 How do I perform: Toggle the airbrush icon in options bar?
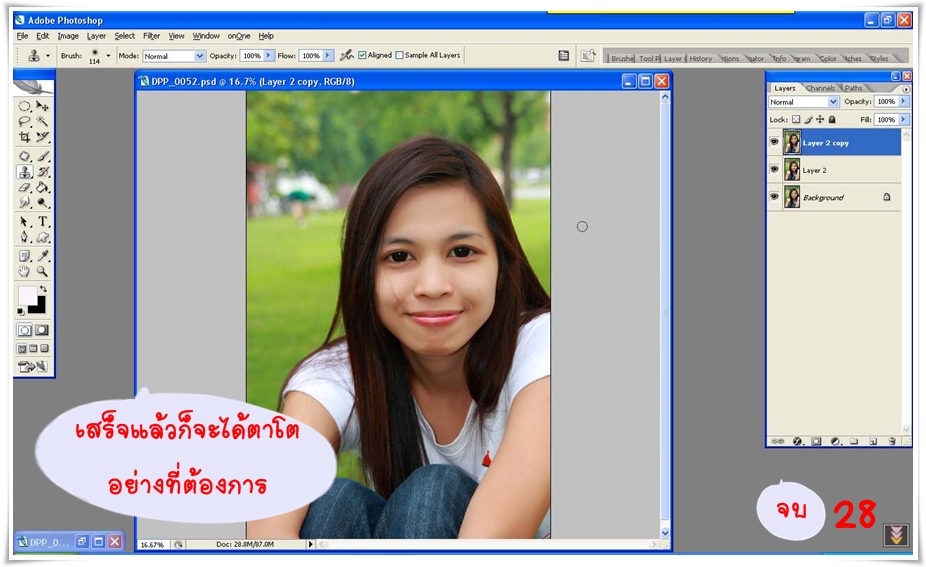[347, 55]
